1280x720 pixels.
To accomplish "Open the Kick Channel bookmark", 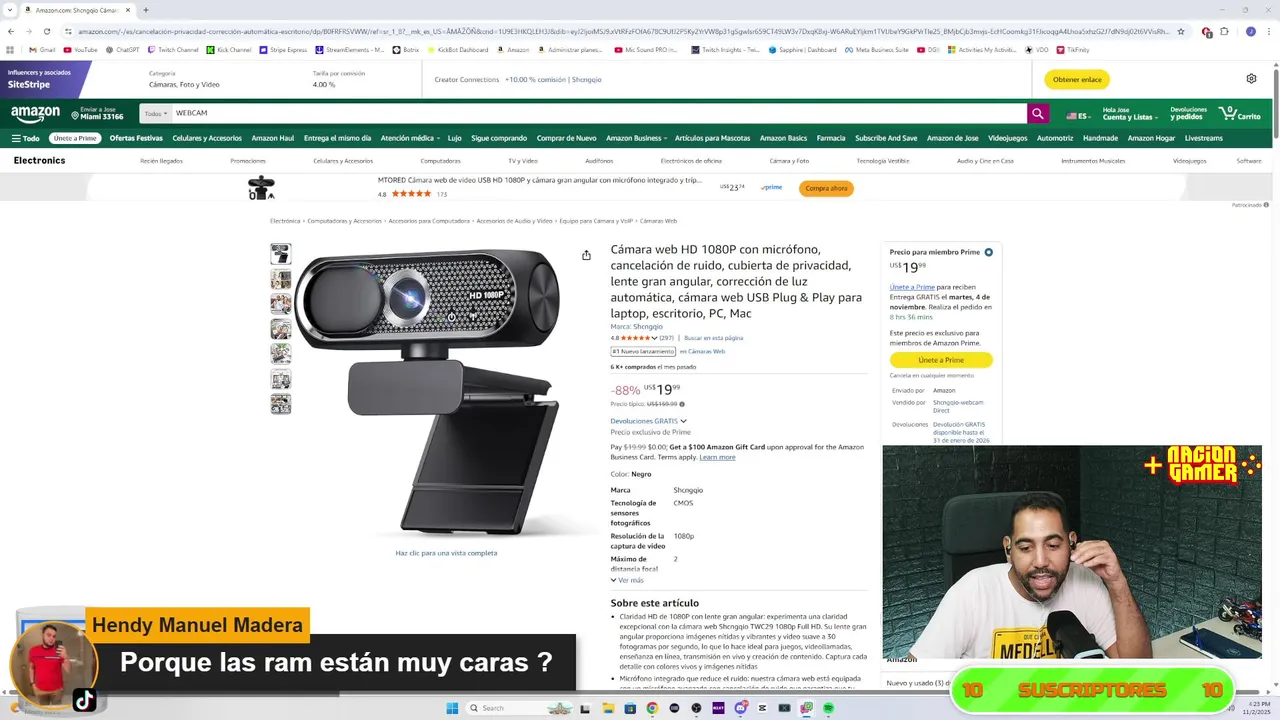I will 229,49.
